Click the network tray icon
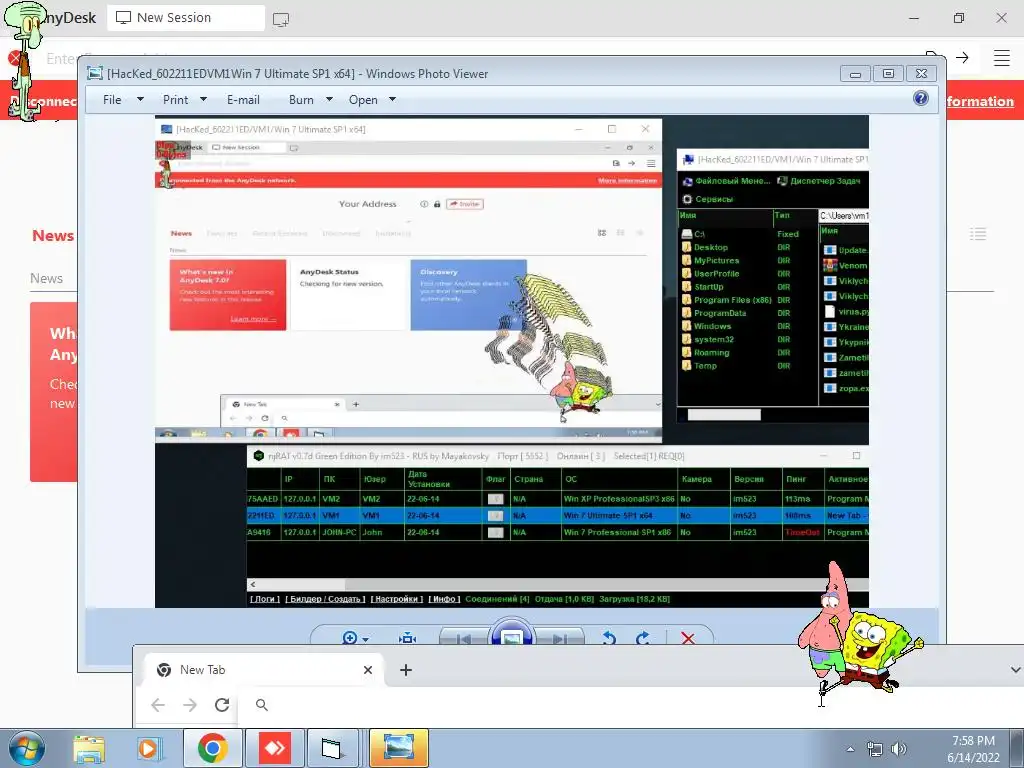 click(874, 749)
